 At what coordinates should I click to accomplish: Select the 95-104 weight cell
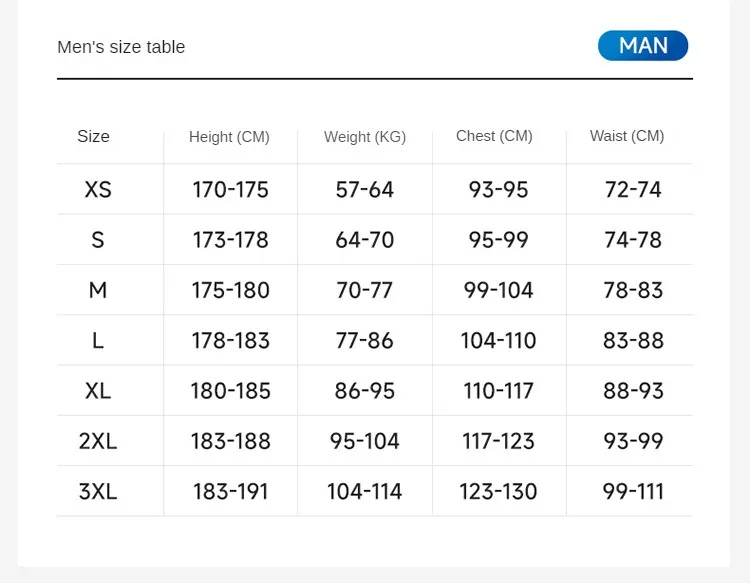(365, 441)
